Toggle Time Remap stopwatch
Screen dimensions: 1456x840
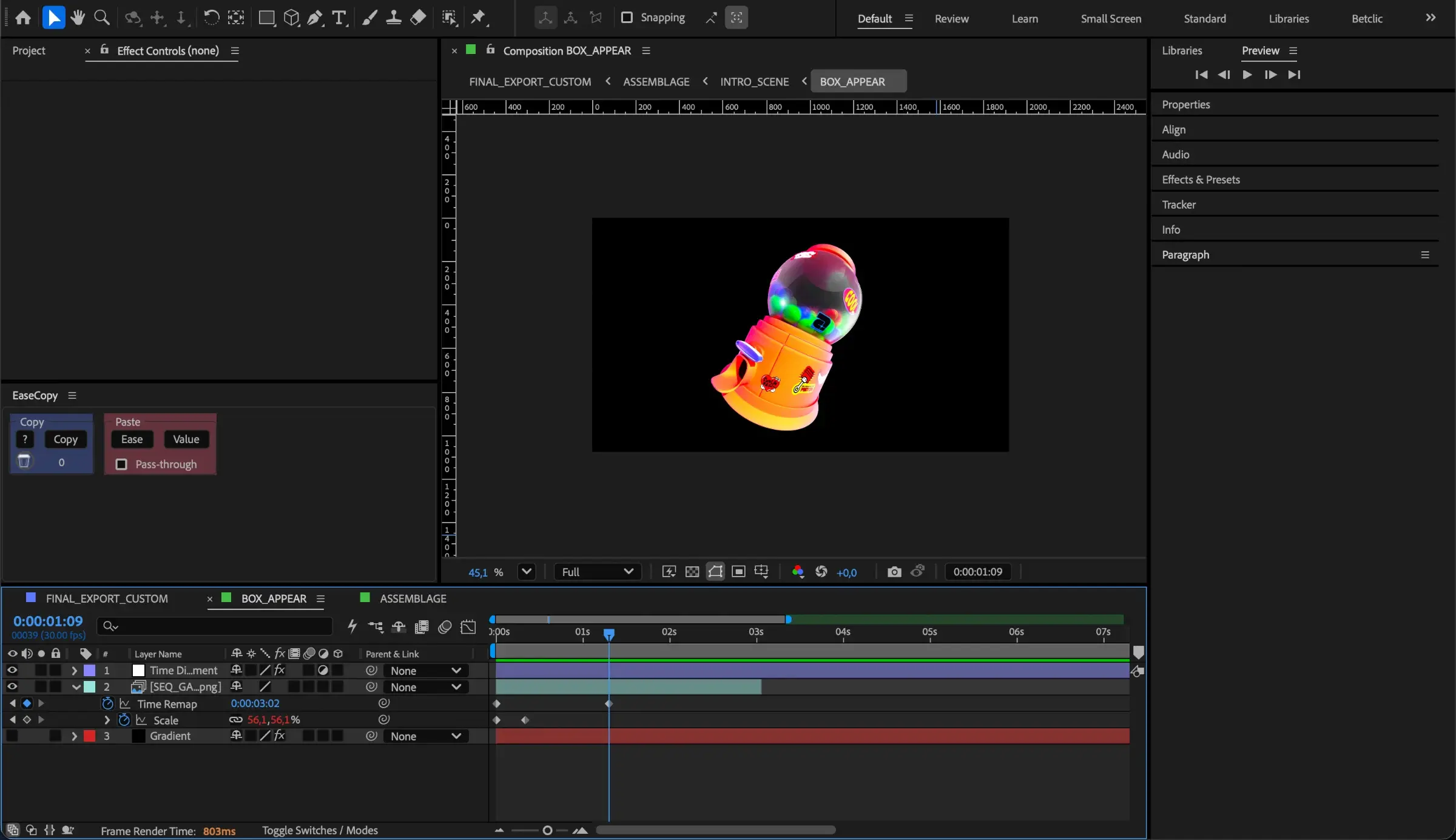pos(107,703)
